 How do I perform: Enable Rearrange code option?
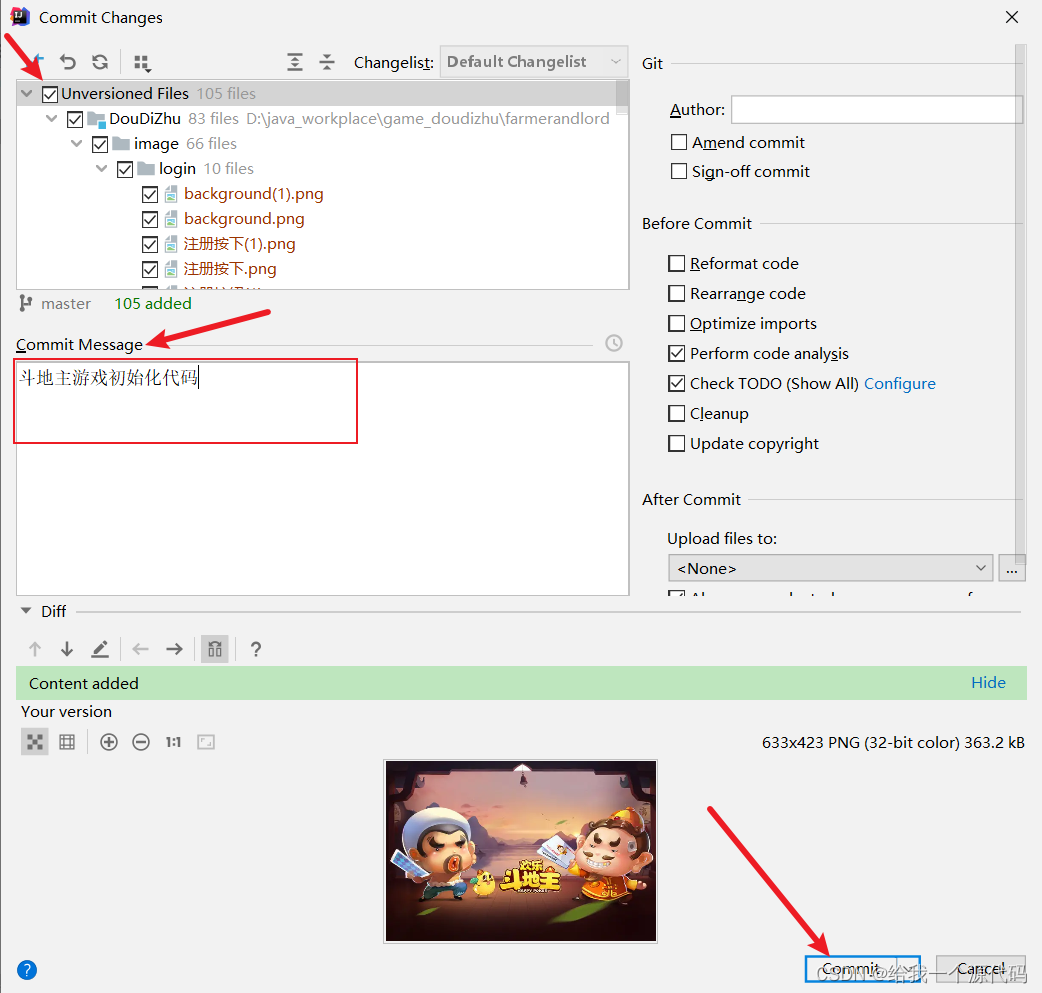pos(677,294)
